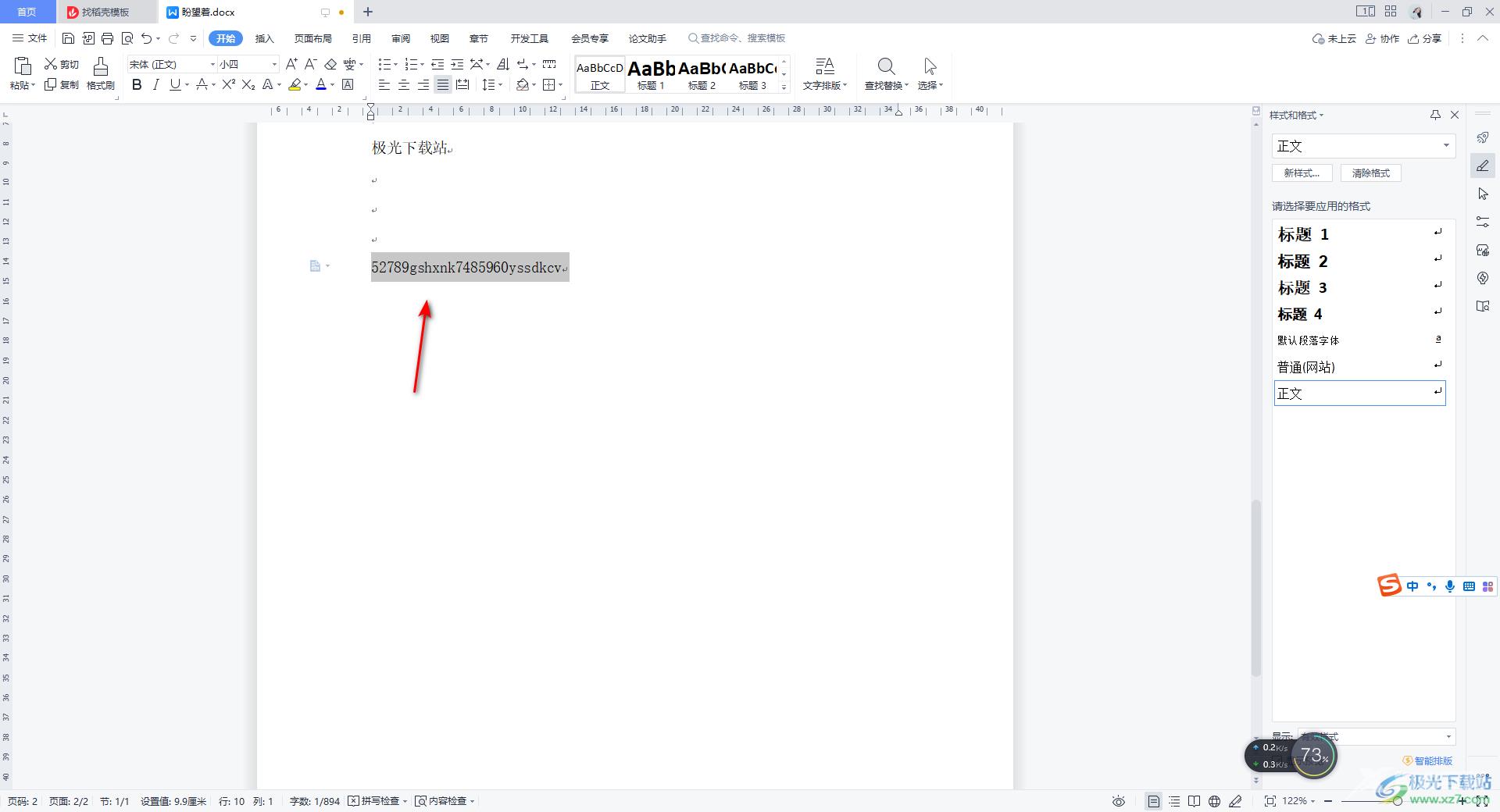The image size is (1500, 812).
Task: Activate the Format Painter brush
Action: click(x=100, y=73)
